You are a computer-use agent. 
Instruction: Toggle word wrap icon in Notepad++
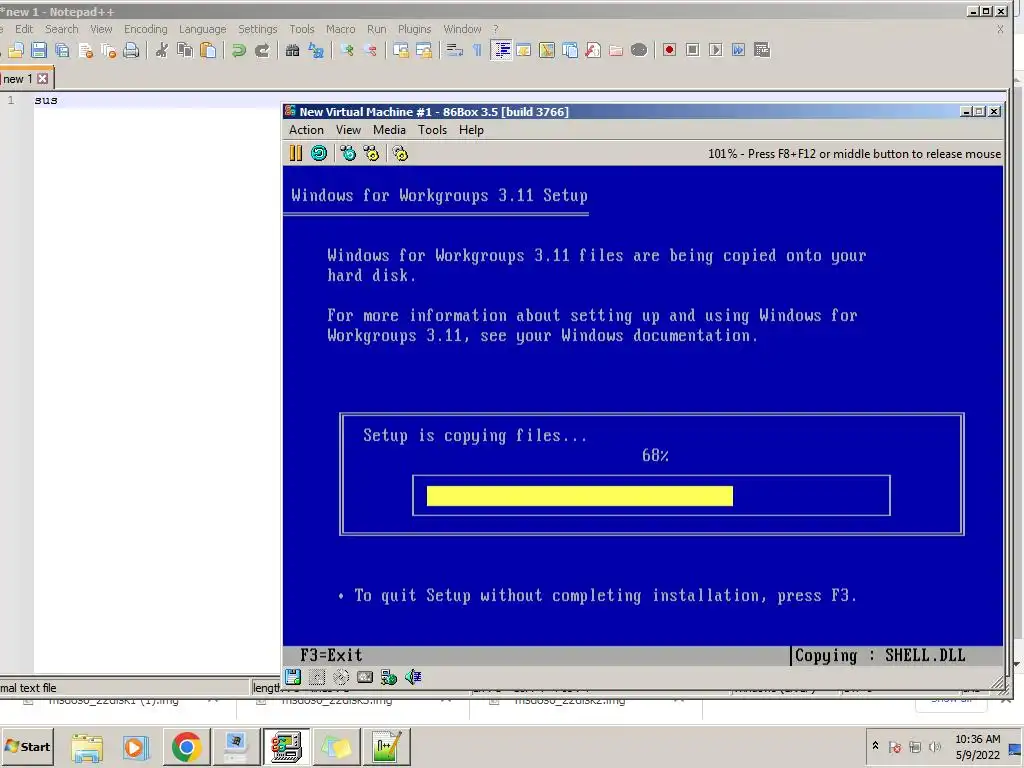pyautogui.click(x=455, y=50)
